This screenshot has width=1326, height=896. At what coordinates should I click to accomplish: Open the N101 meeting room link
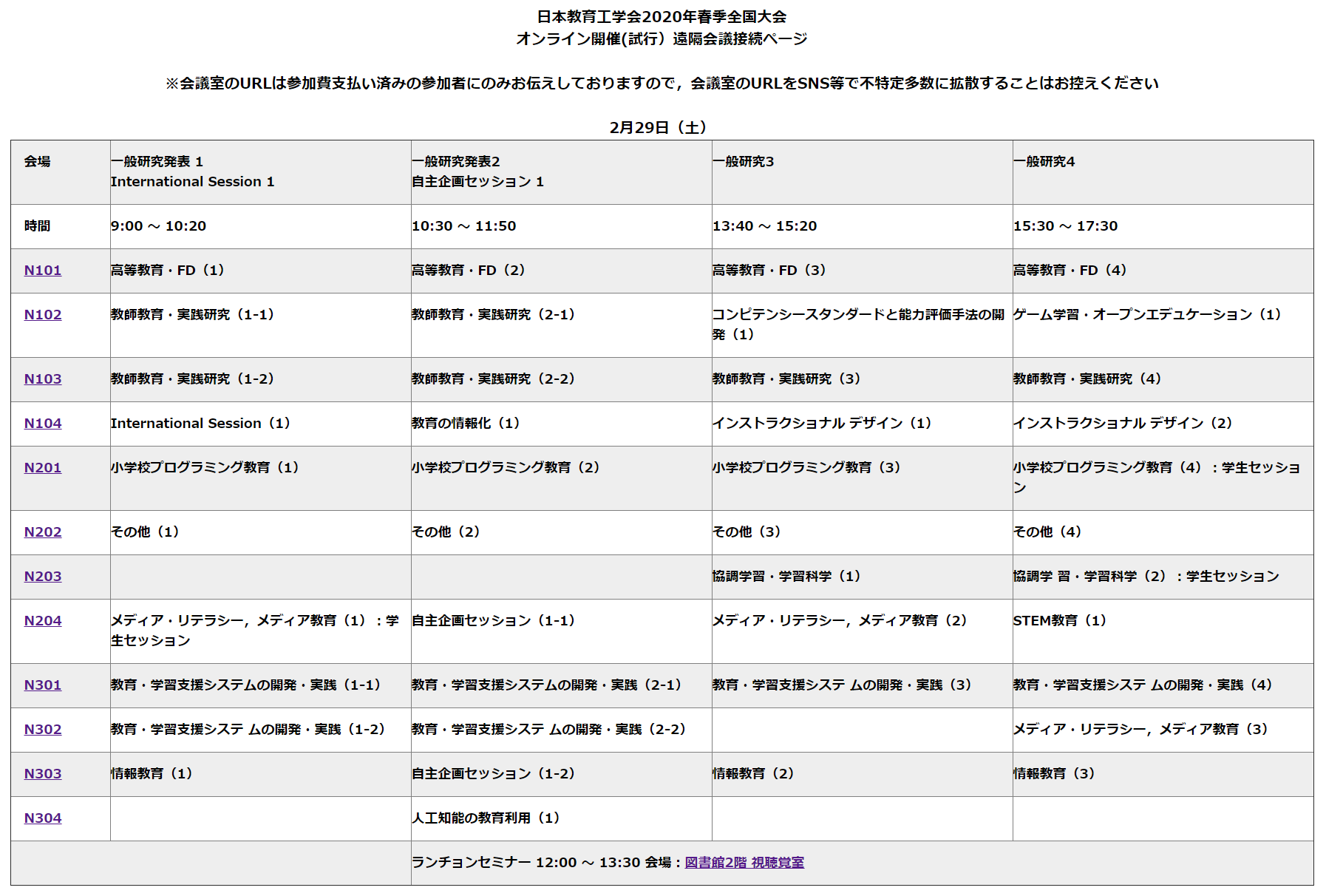tap(43, 271)
